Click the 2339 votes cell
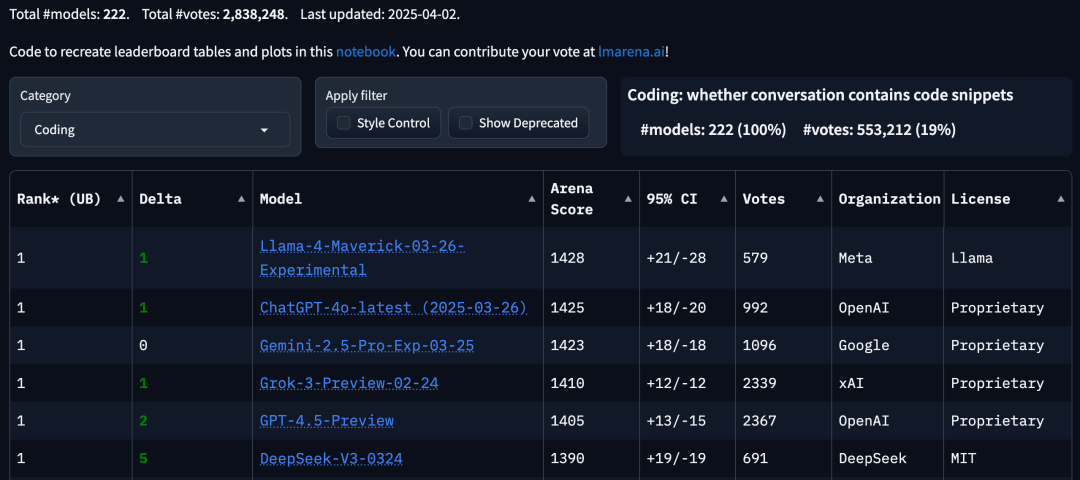This screenshot has height=480, width=1080. coord(783,383)
